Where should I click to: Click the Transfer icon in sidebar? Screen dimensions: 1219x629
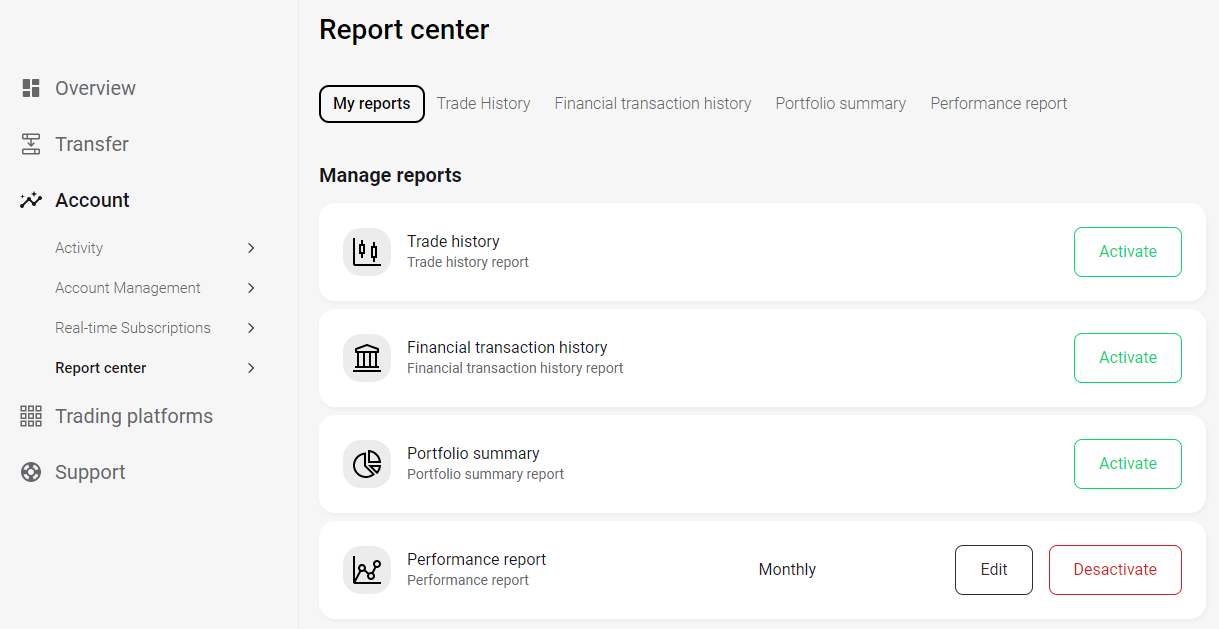click(31, 144)
